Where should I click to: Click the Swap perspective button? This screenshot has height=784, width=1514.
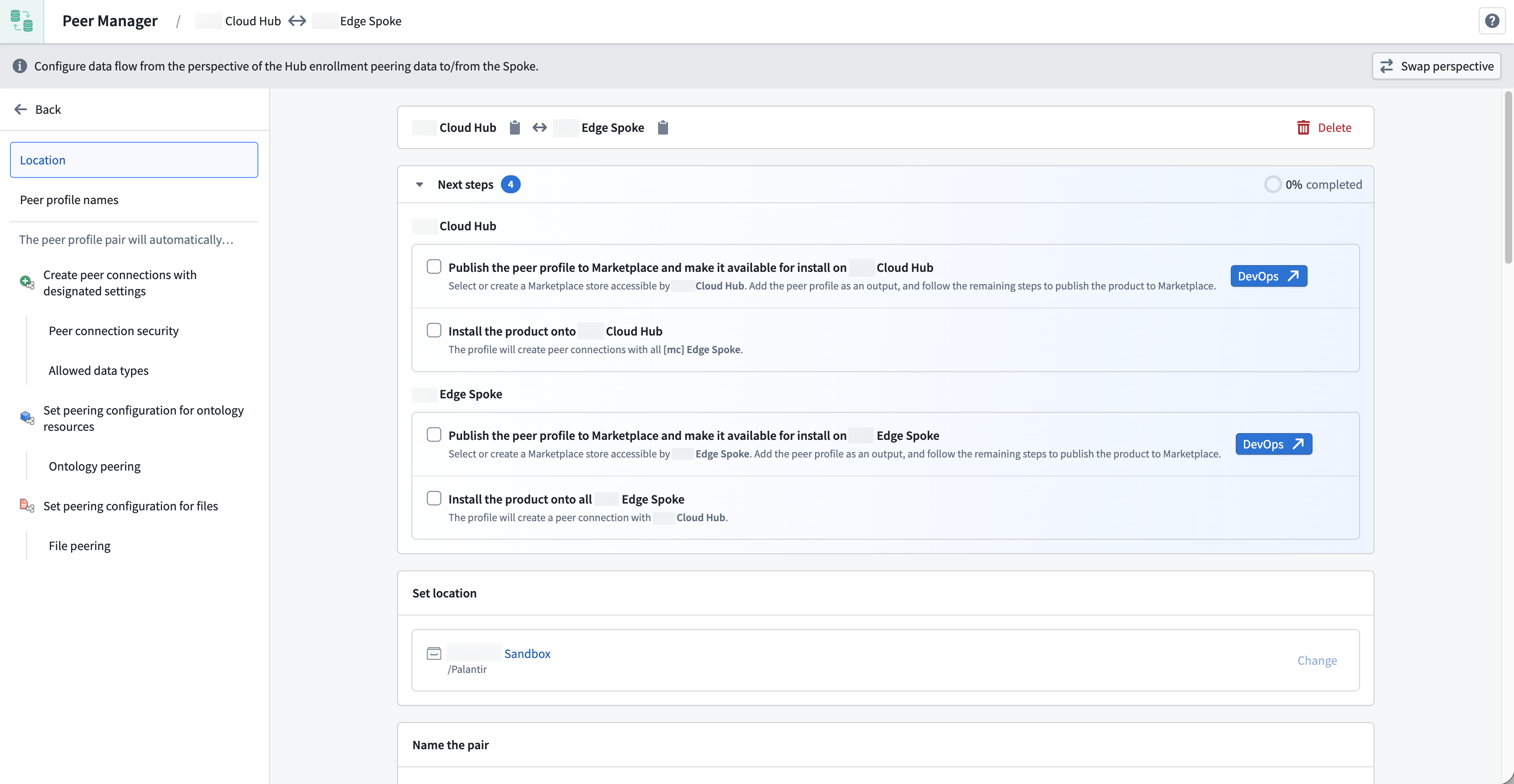1436,66
